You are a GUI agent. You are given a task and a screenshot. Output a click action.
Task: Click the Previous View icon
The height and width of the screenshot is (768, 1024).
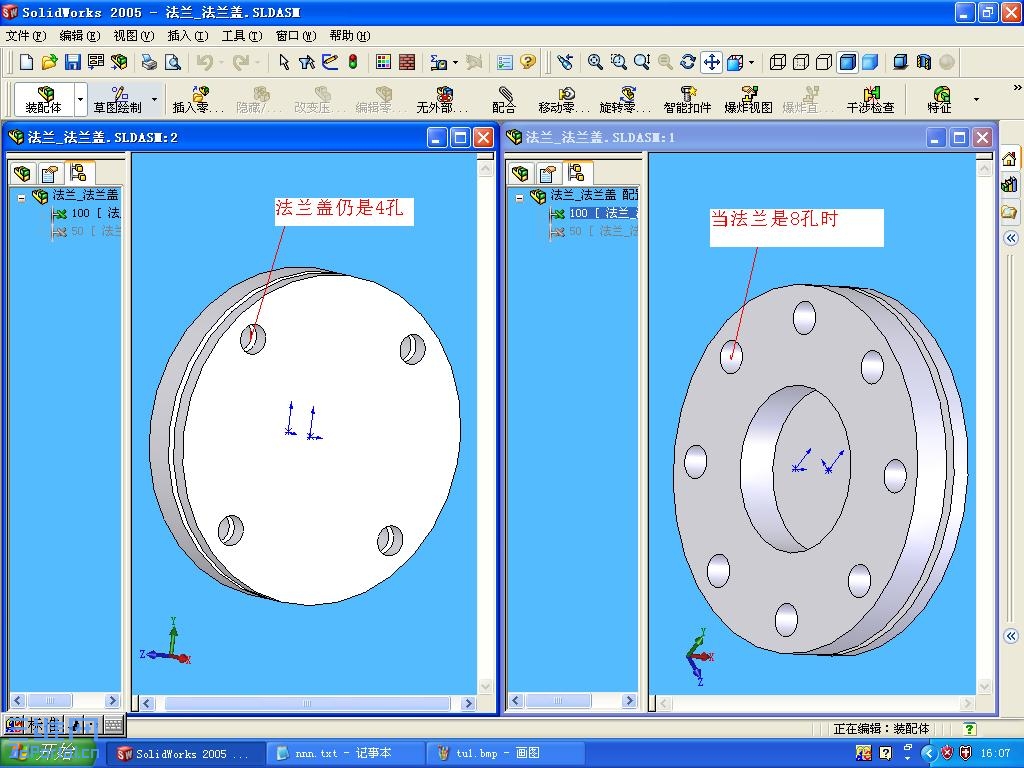point(564,62)
